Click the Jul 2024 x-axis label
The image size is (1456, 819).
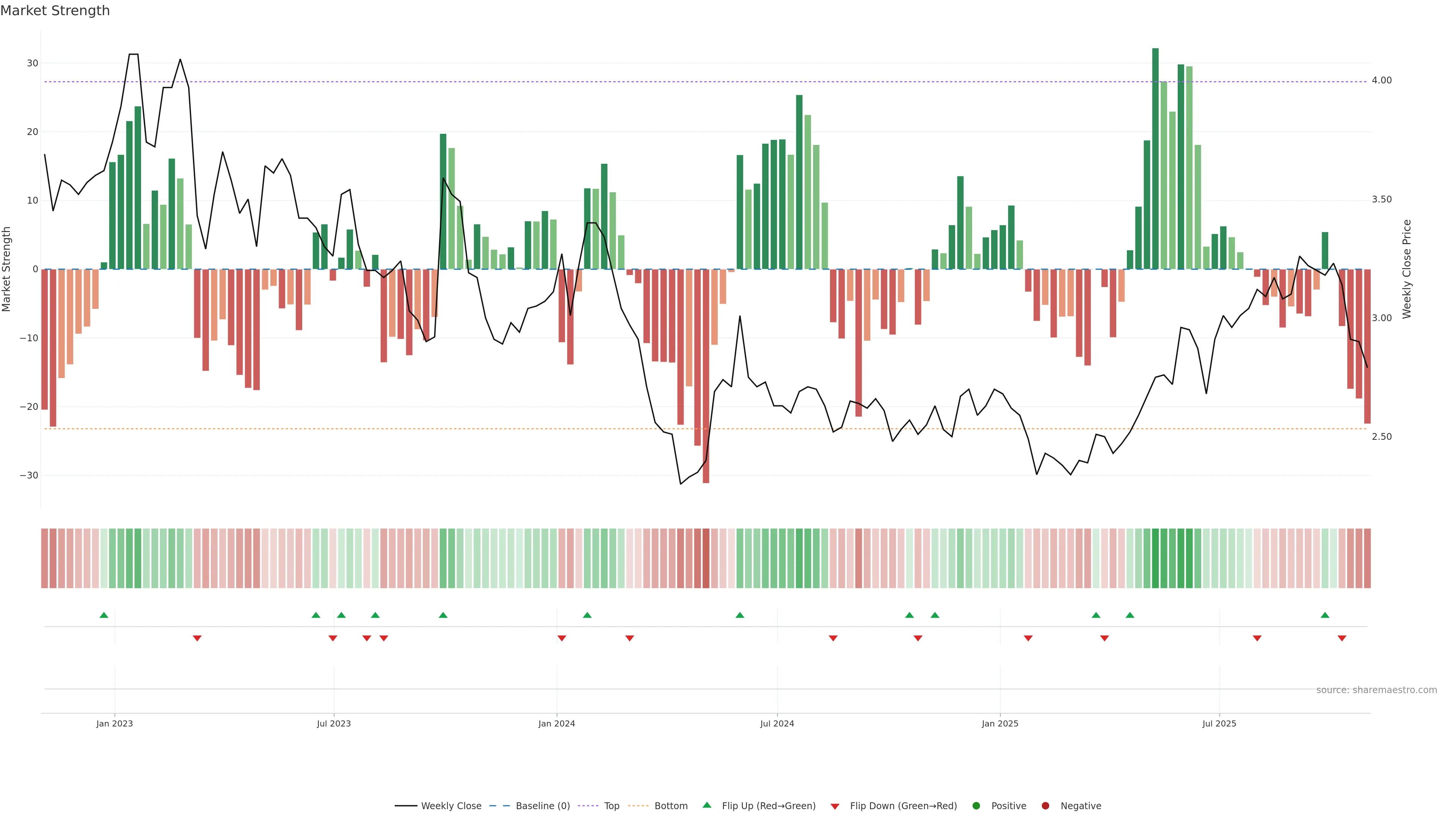777,723
